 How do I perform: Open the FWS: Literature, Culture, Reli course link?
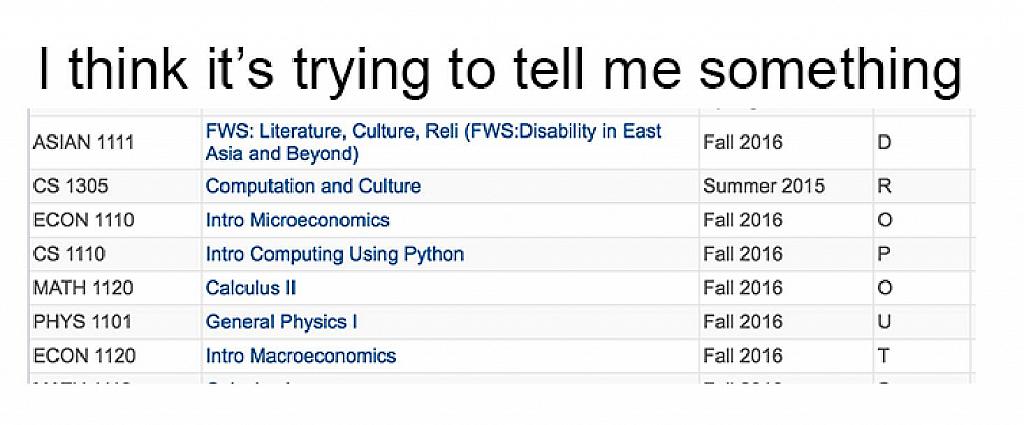click(x=433, y=143)
